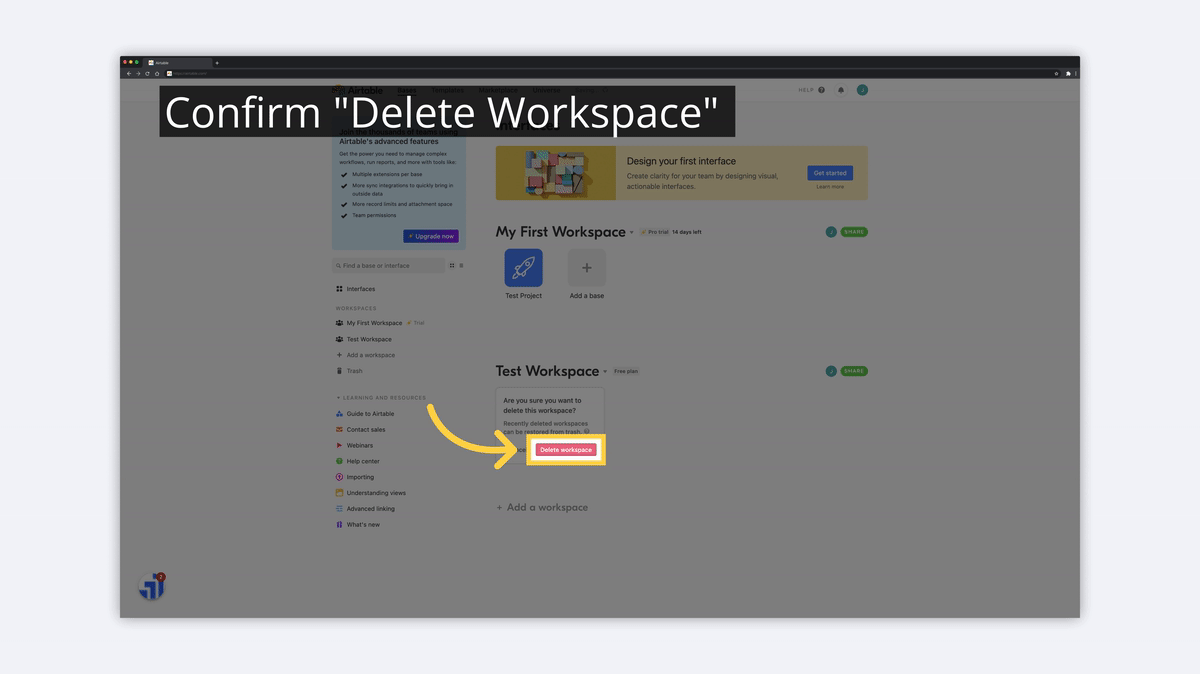Expand My First Workspace heading dropdown arrow
The height and width of the screenshot is (674, 1200).
click(632, 233)
